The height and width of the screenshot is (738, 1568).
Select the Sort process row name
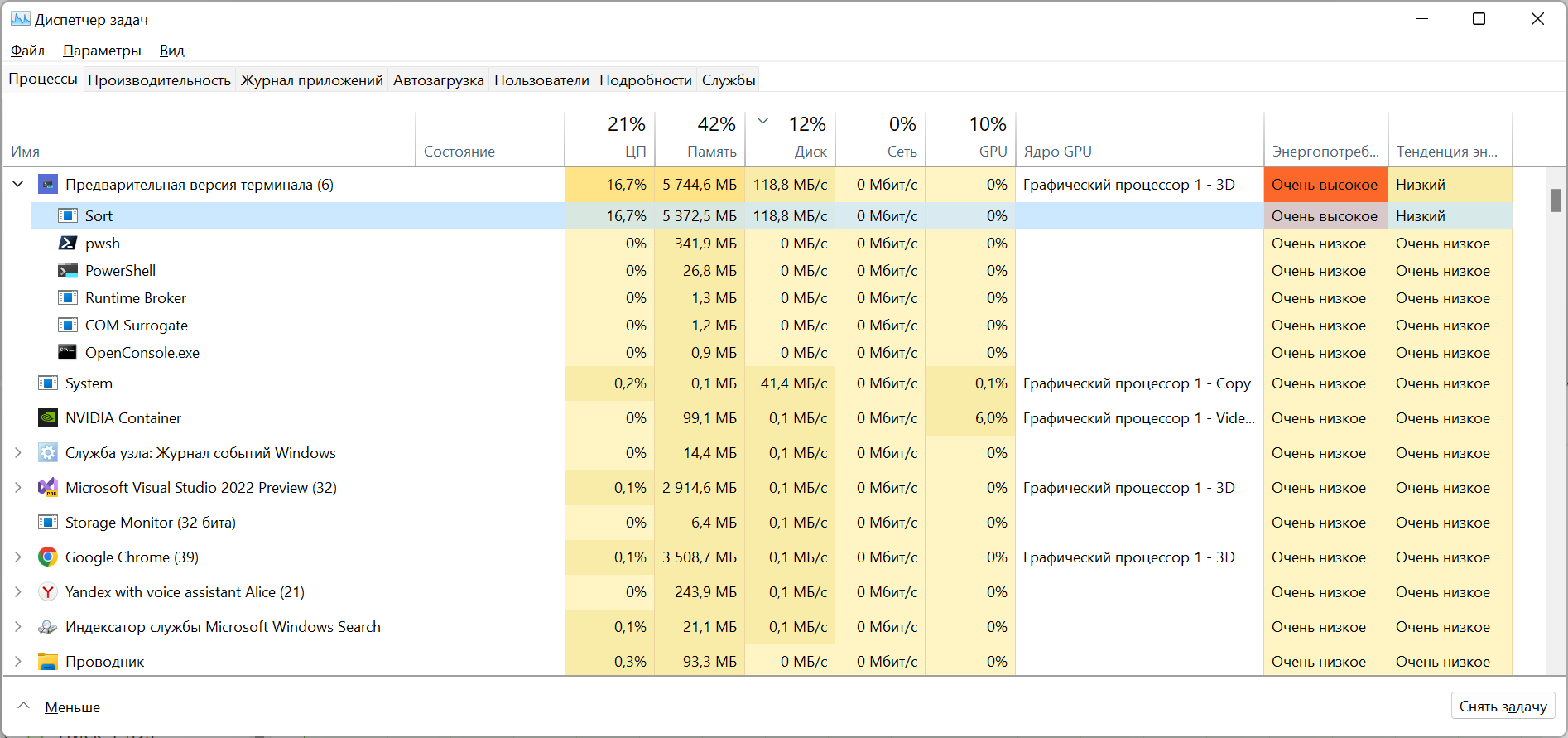99,215
